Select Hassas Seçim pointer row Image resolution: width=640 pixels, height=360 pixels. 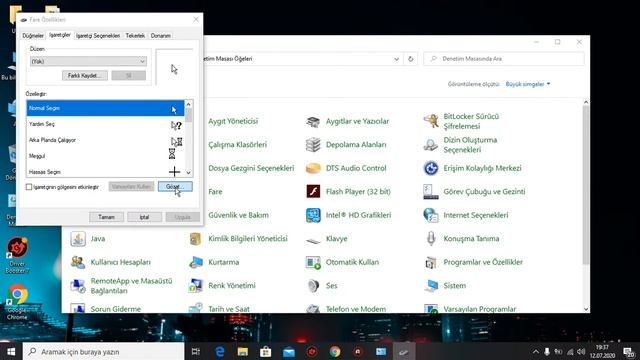(105, 171)
